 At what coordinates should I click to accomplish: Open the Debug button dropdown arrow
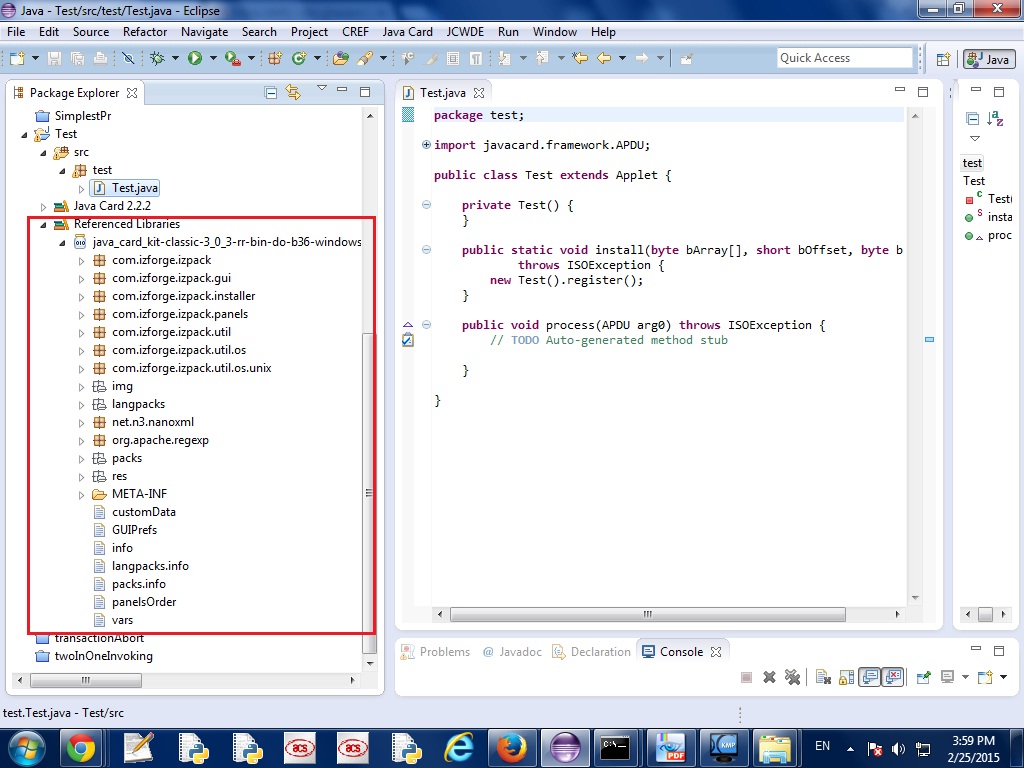174,58
